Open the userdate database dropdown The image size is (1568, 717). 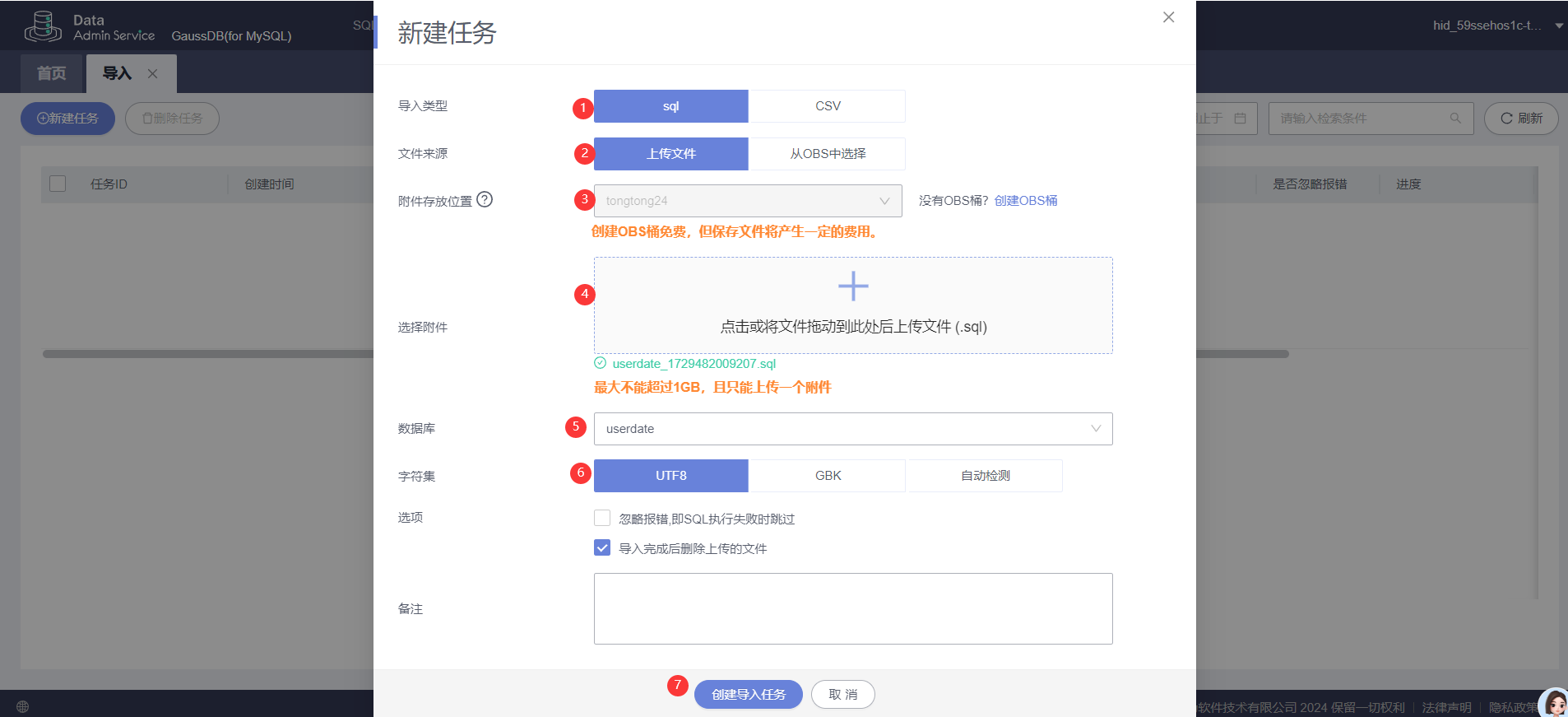pos(853,429)
